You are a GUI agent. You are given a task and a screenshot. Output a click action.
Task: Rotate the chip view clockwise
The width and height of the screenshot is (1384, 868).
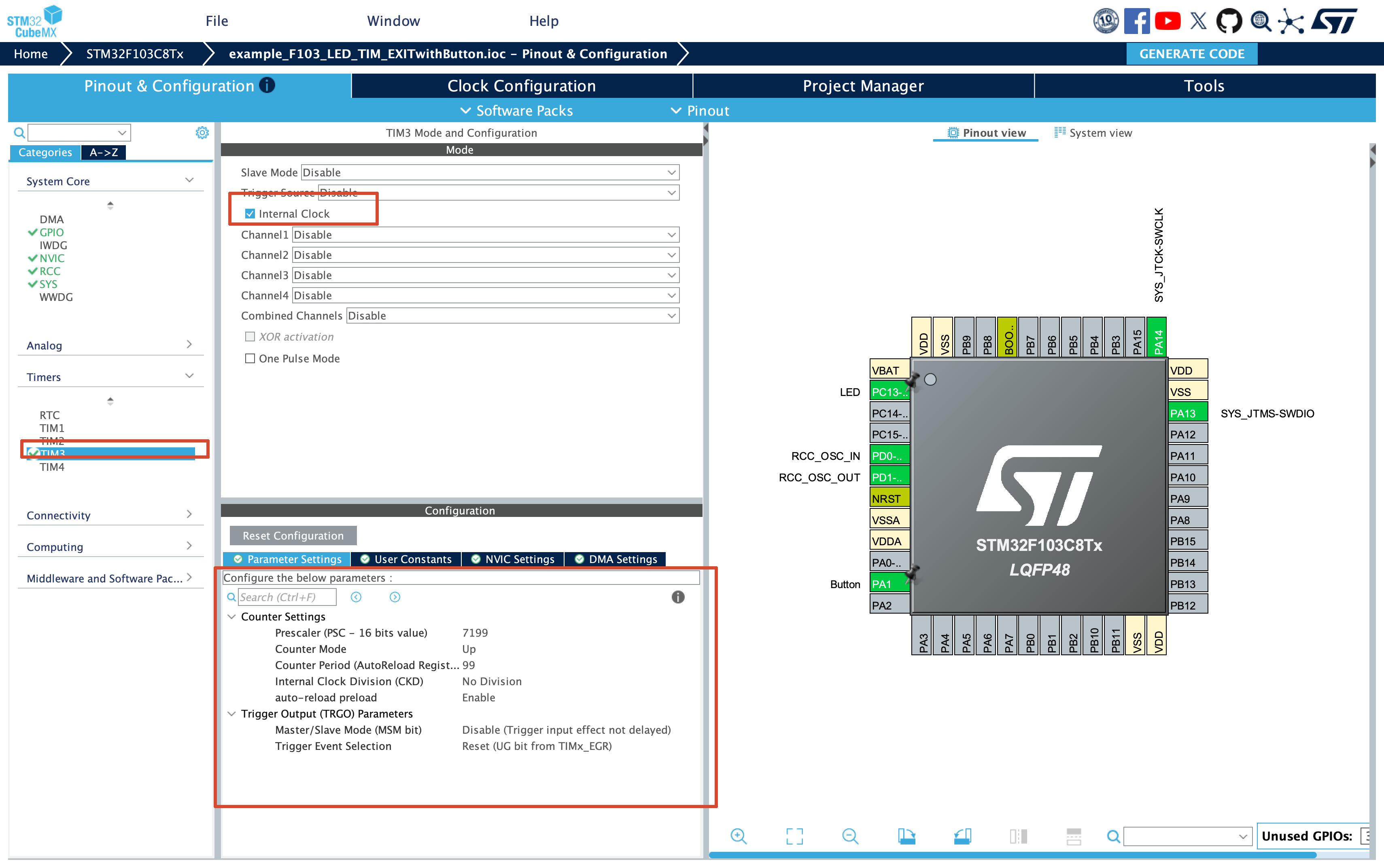[x=906, y=836]
